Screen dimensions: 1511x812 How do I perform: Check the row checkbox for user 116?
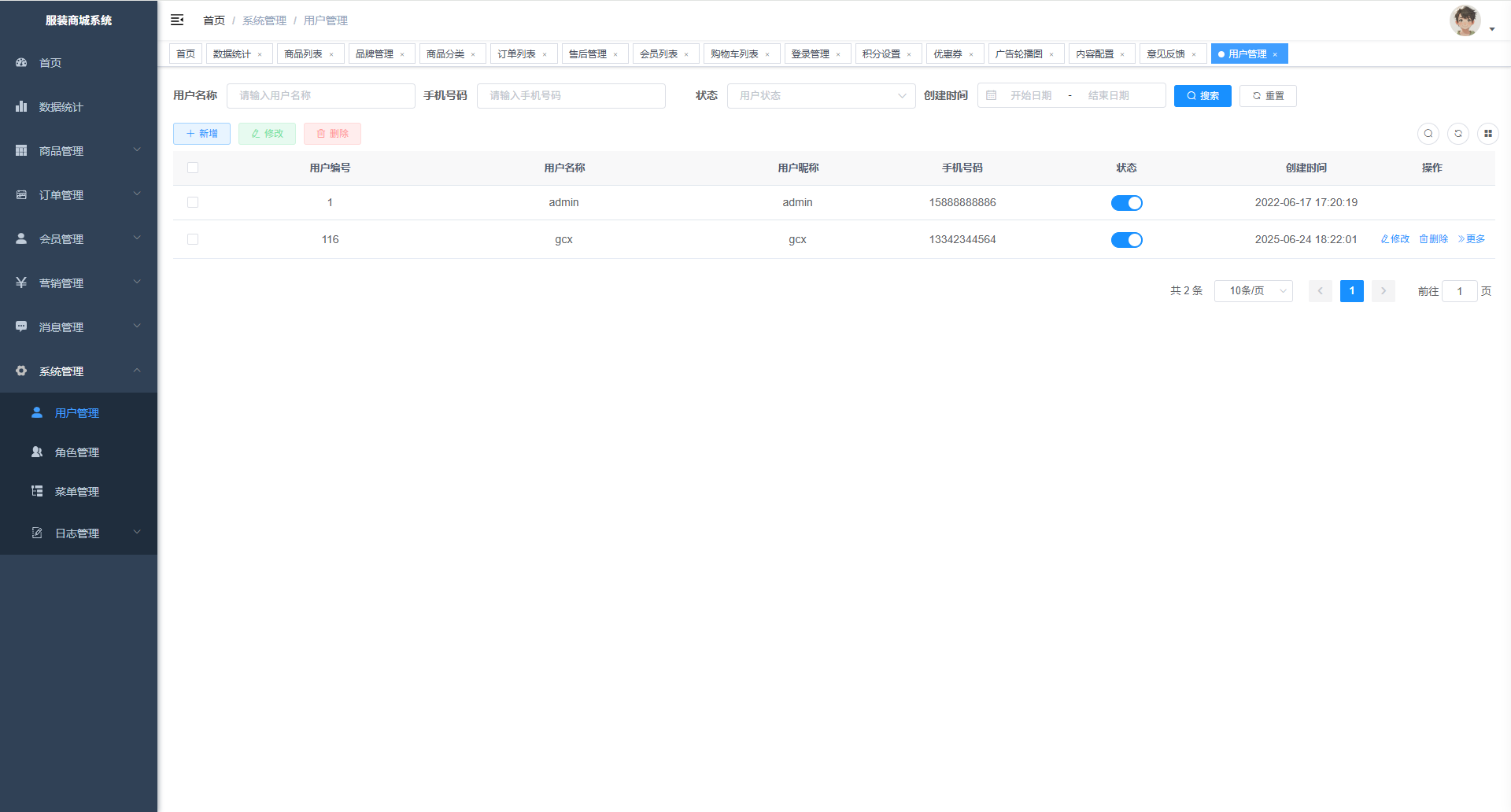click(x=193, y=239)
